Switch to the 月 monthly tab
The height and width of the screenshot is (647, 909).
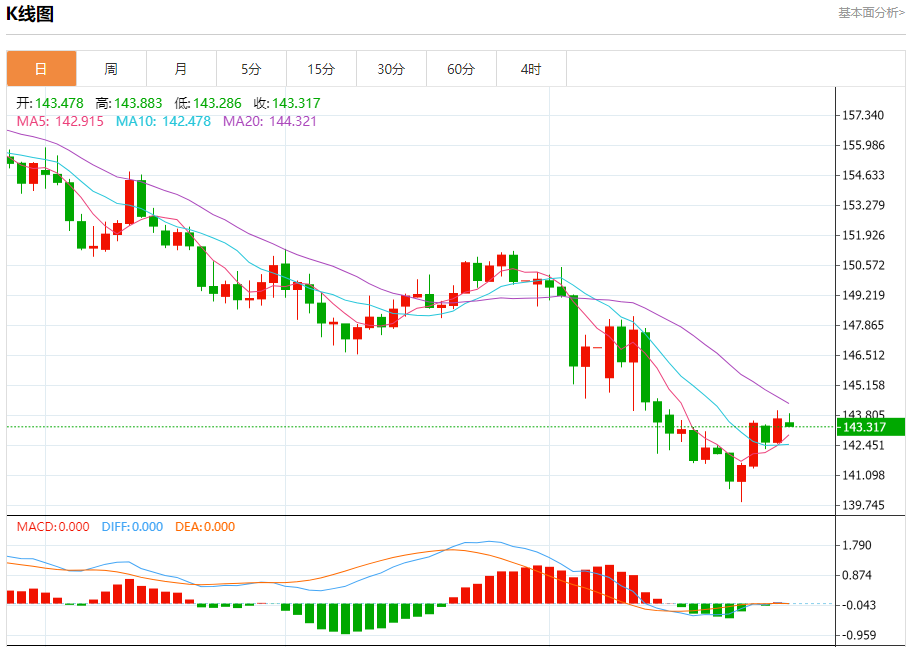pos(181,69)
